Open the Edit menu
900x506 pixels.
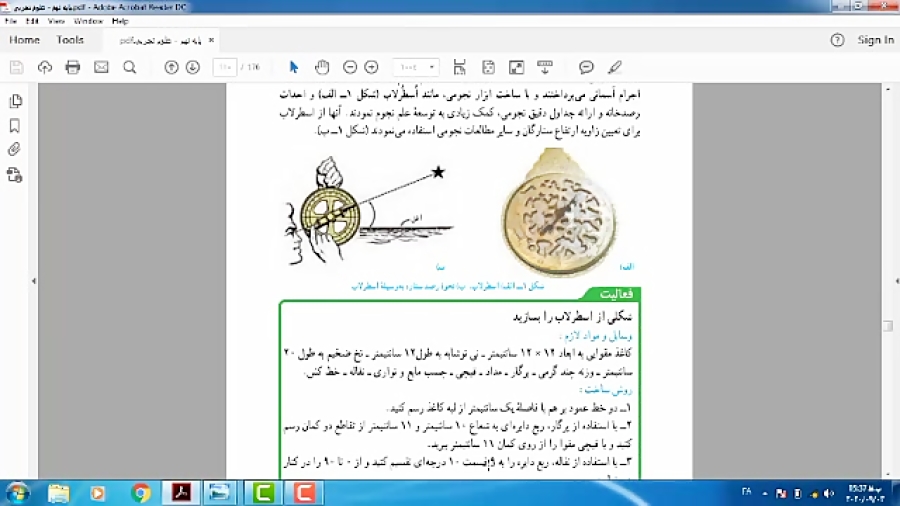(x=32, y=21)
